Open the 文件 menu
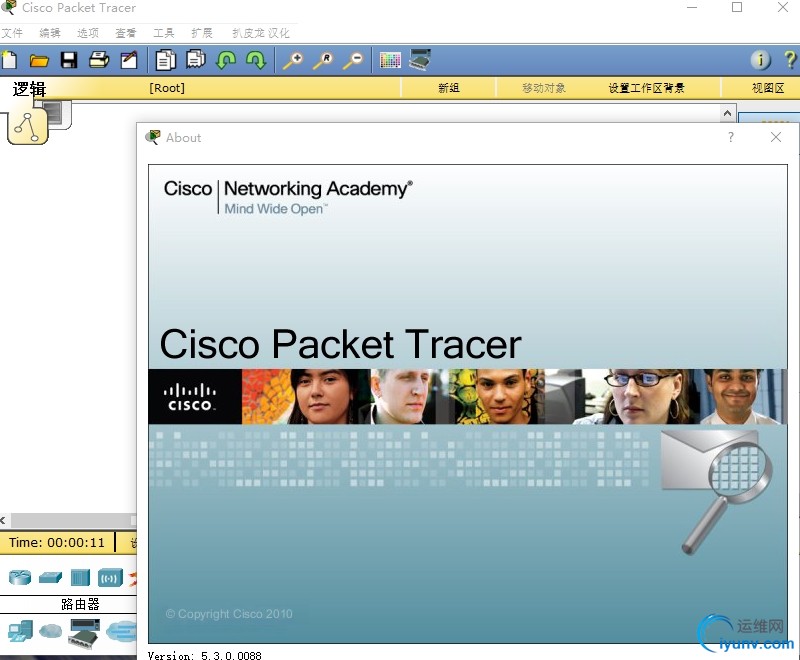 pos(12,33)
